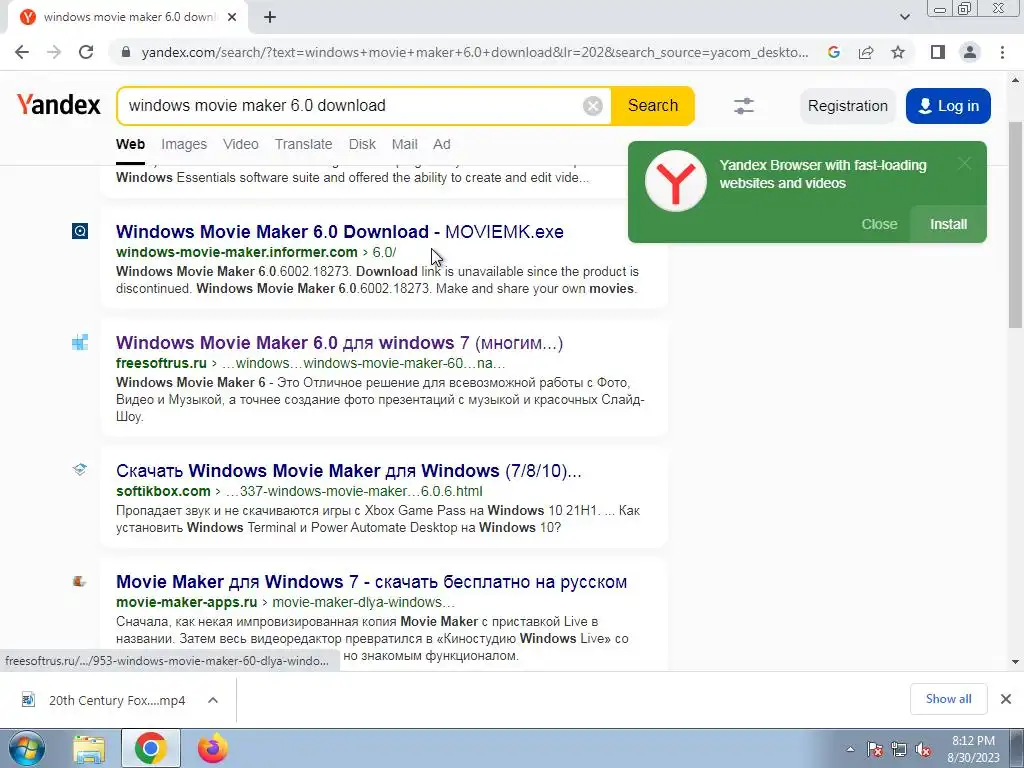Screen dimensions: 1024x768
Task: Open a new tab with the plus button
Action: tap(270, 17)
